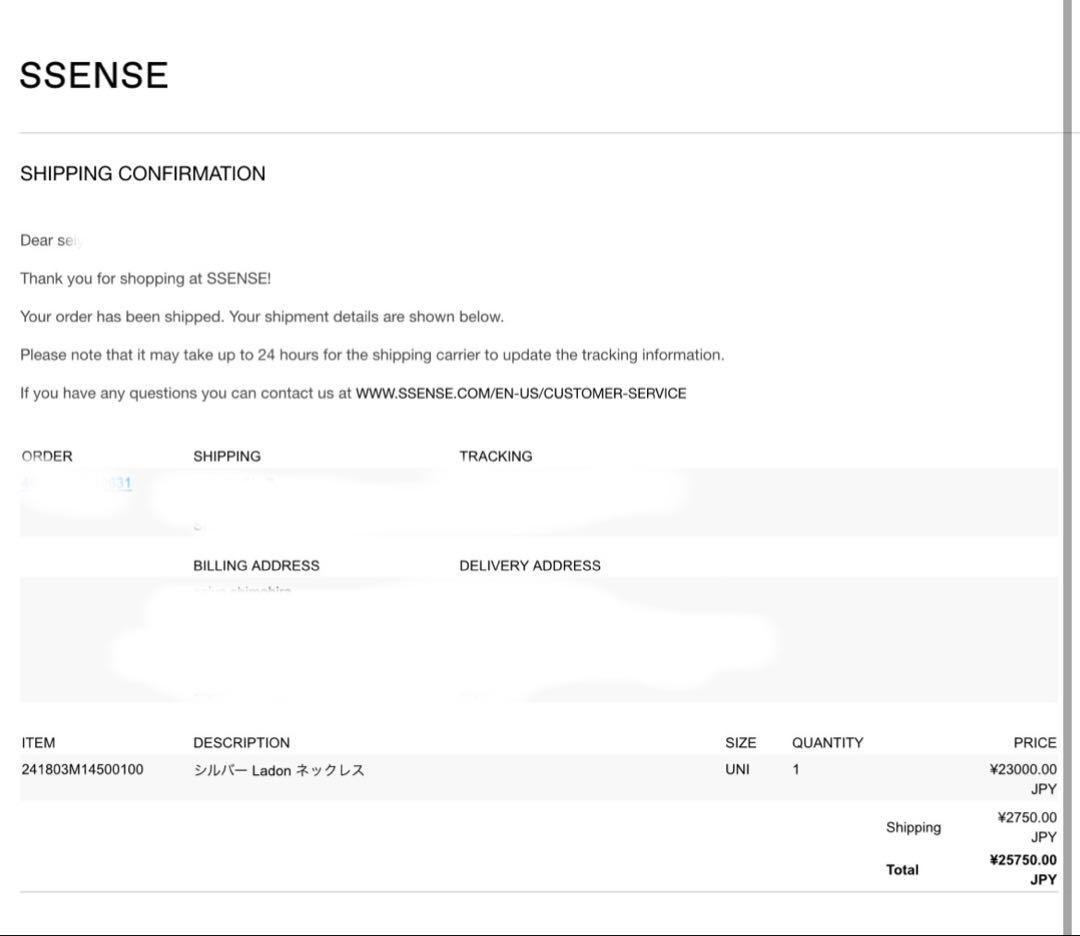Viewport: 1080px width, 936px height.
Task: Click the SHIPPING CONFIRMATION heading
Action: coord(143,173)
